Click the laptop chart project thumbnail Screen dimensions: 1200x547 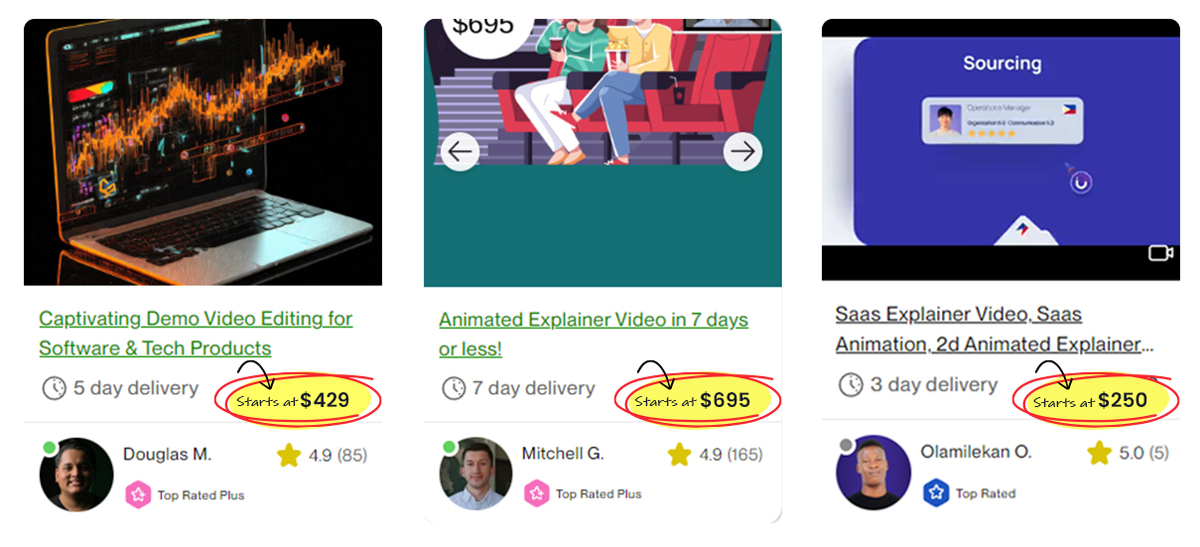point(203,152)
